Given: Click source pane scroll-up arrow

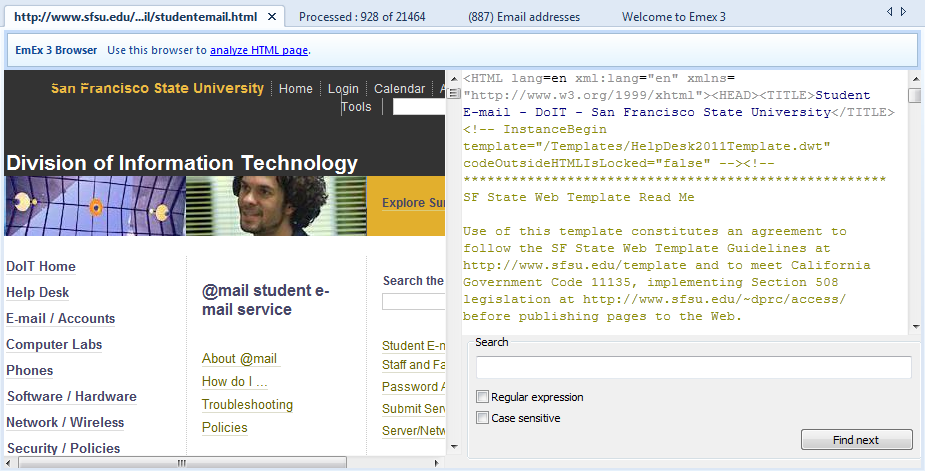Looking at the screenshot, I should coord(915,78).
